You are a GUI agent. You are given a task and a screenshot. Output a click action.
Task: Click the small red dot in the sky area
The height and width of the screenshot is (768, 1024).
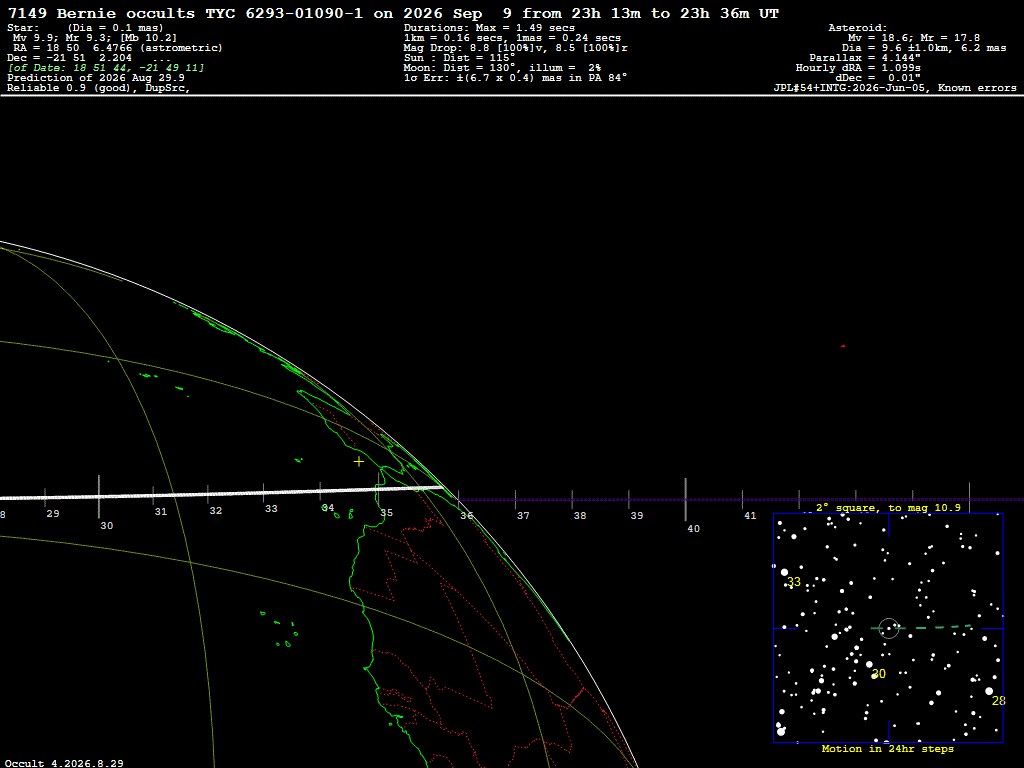point(843,346)
